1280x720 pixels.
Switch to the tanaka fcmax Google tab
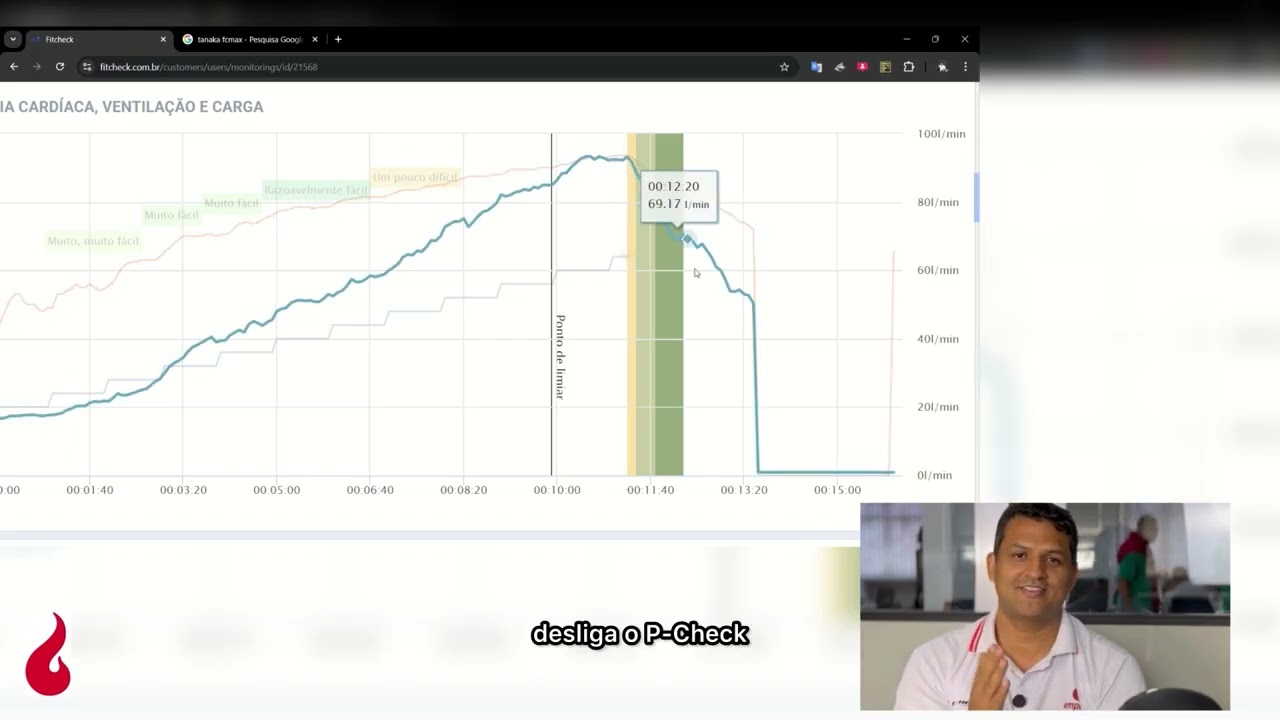pyautogui.click(x=249, y=39)
